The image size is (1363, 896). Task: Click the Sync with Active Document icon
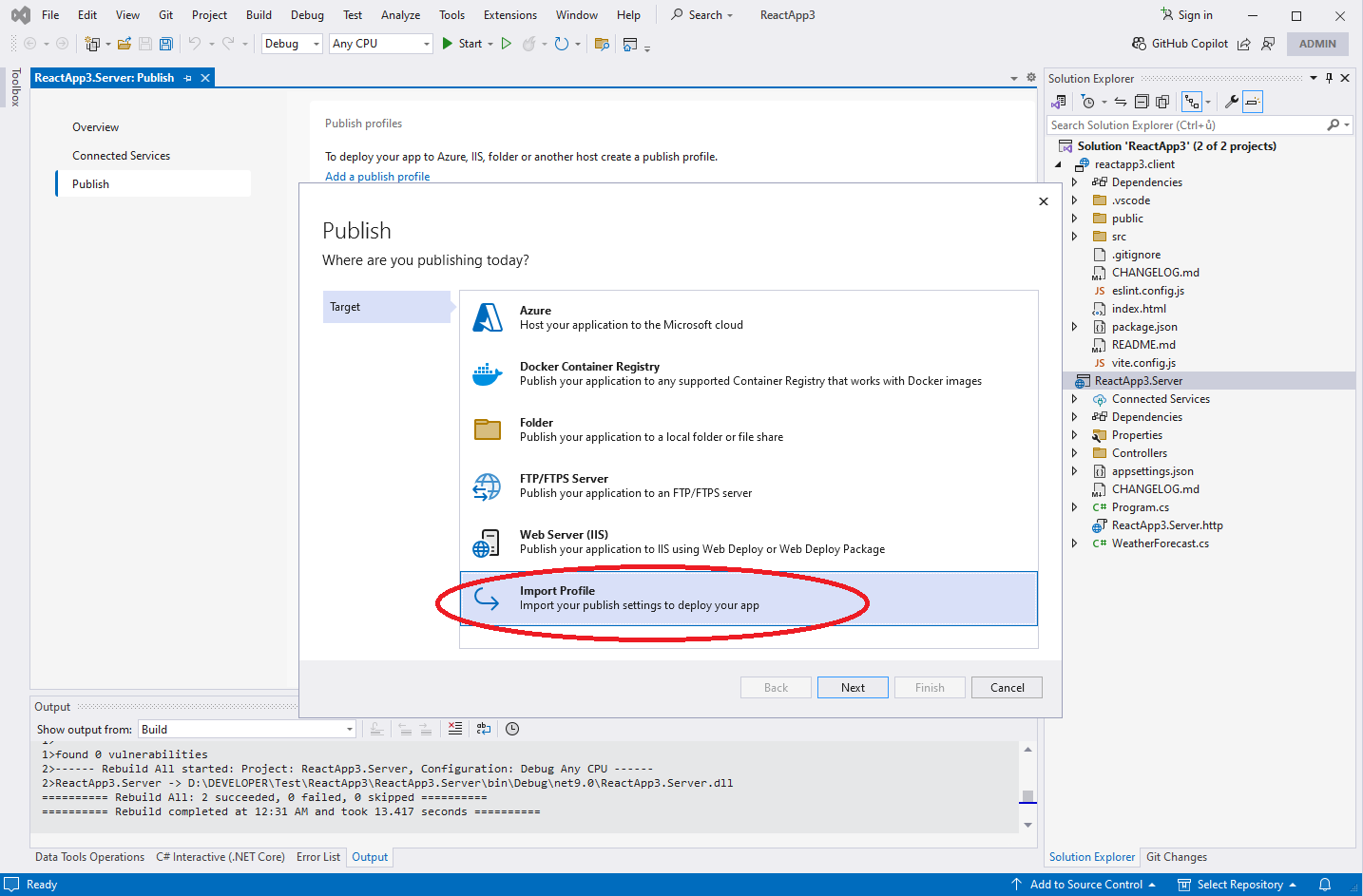click(1121, 102)
